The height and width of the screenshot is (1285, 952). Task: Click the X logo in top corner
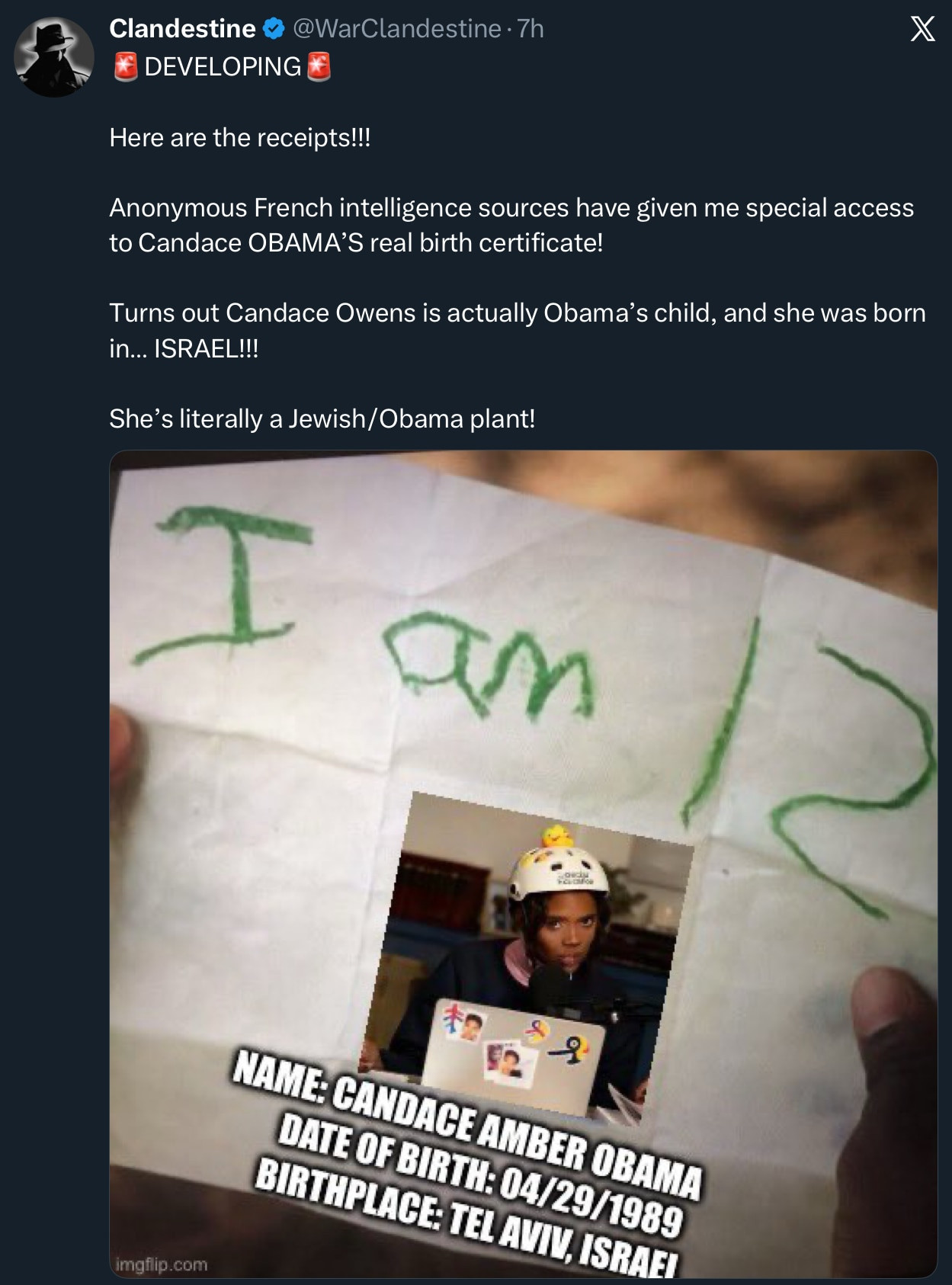pos(922,30)
